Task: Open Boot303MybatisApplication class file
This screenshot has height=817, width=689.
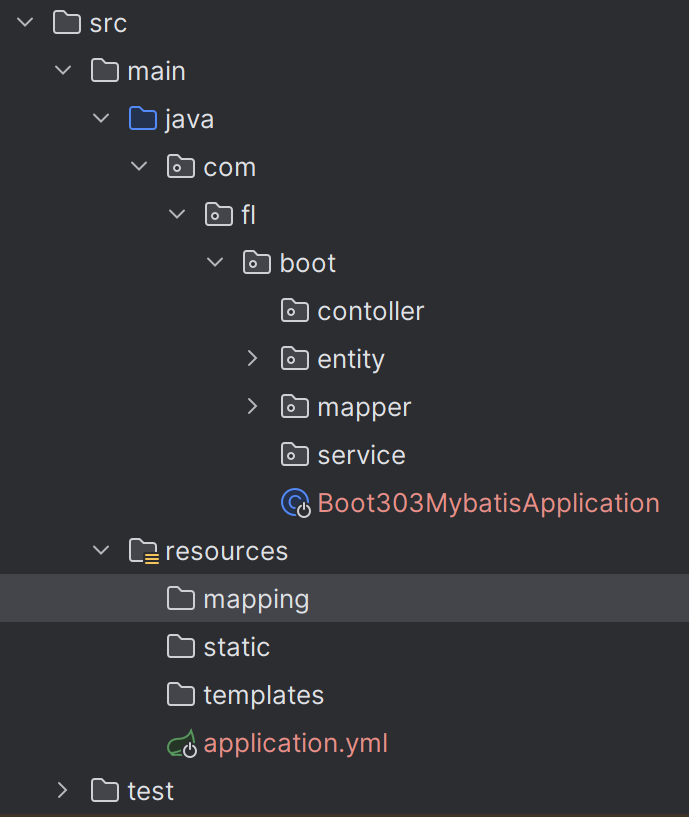Action: point(488,503)
